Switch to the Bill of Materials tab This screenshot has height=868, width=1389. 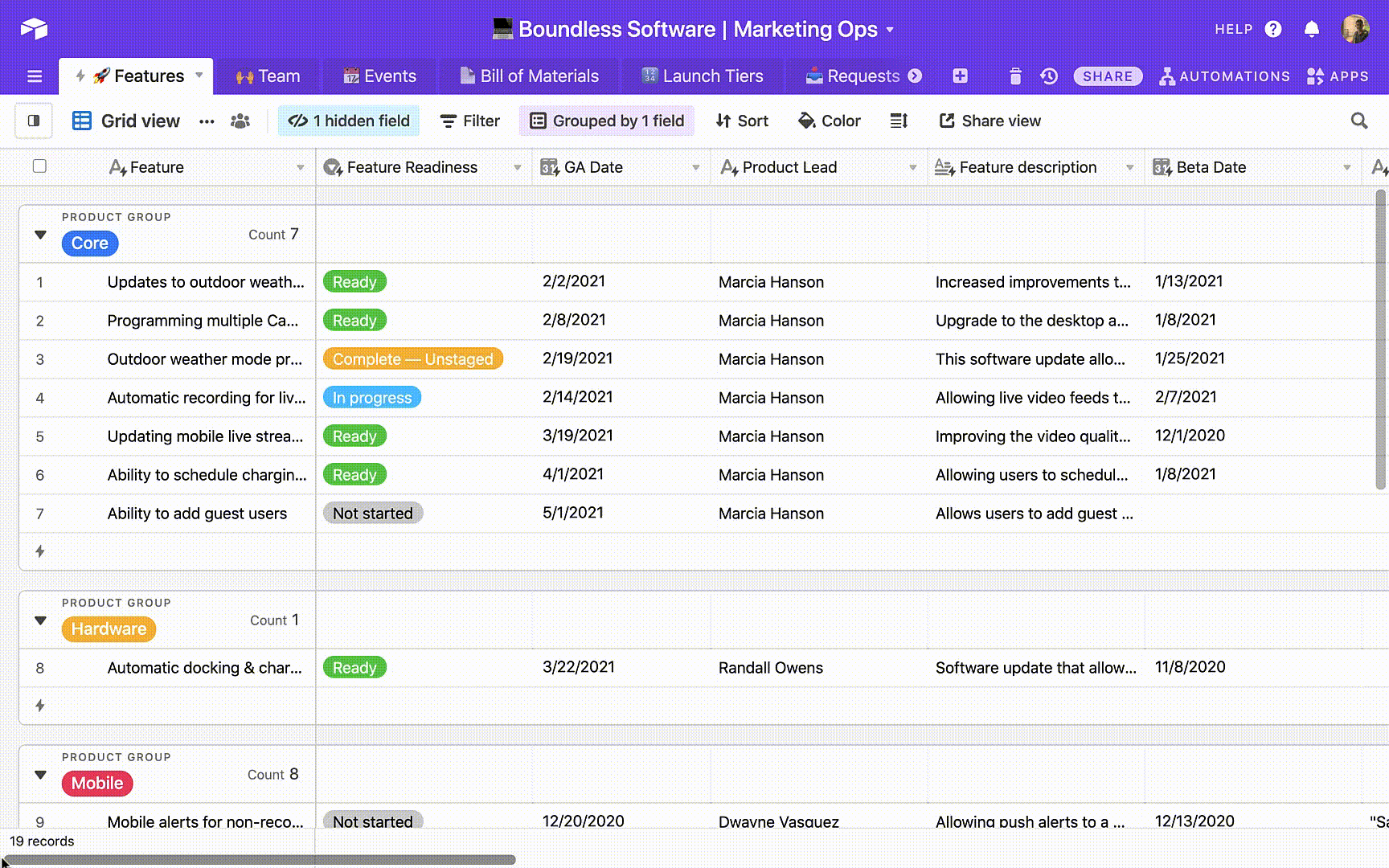click(530, 76)
